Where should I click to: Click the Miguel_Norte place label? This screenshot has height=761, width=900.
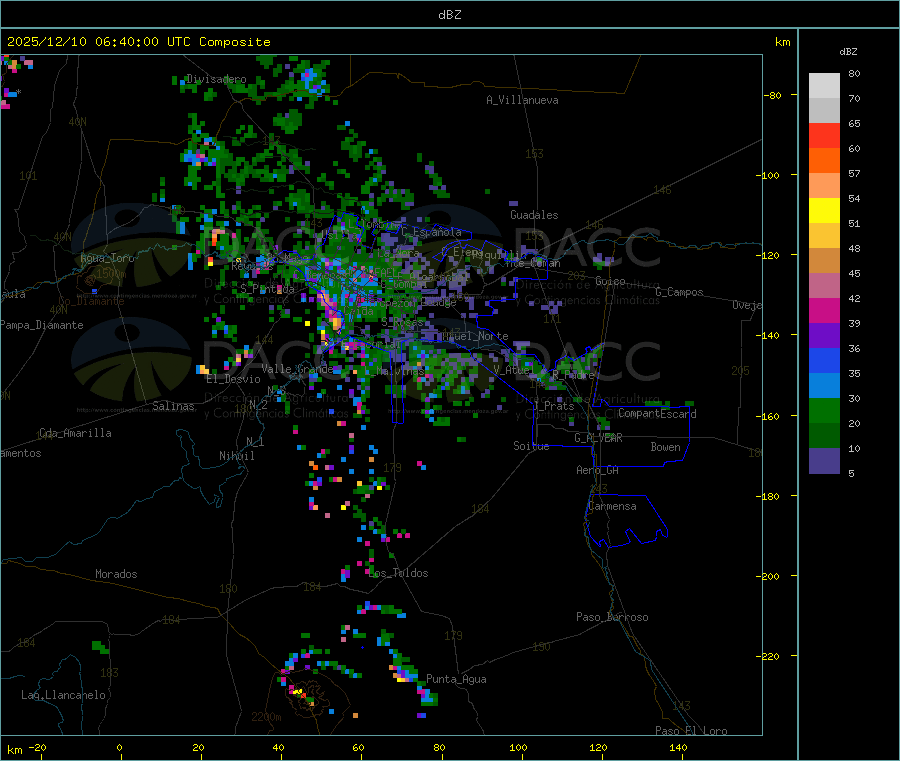pos(475,336)
